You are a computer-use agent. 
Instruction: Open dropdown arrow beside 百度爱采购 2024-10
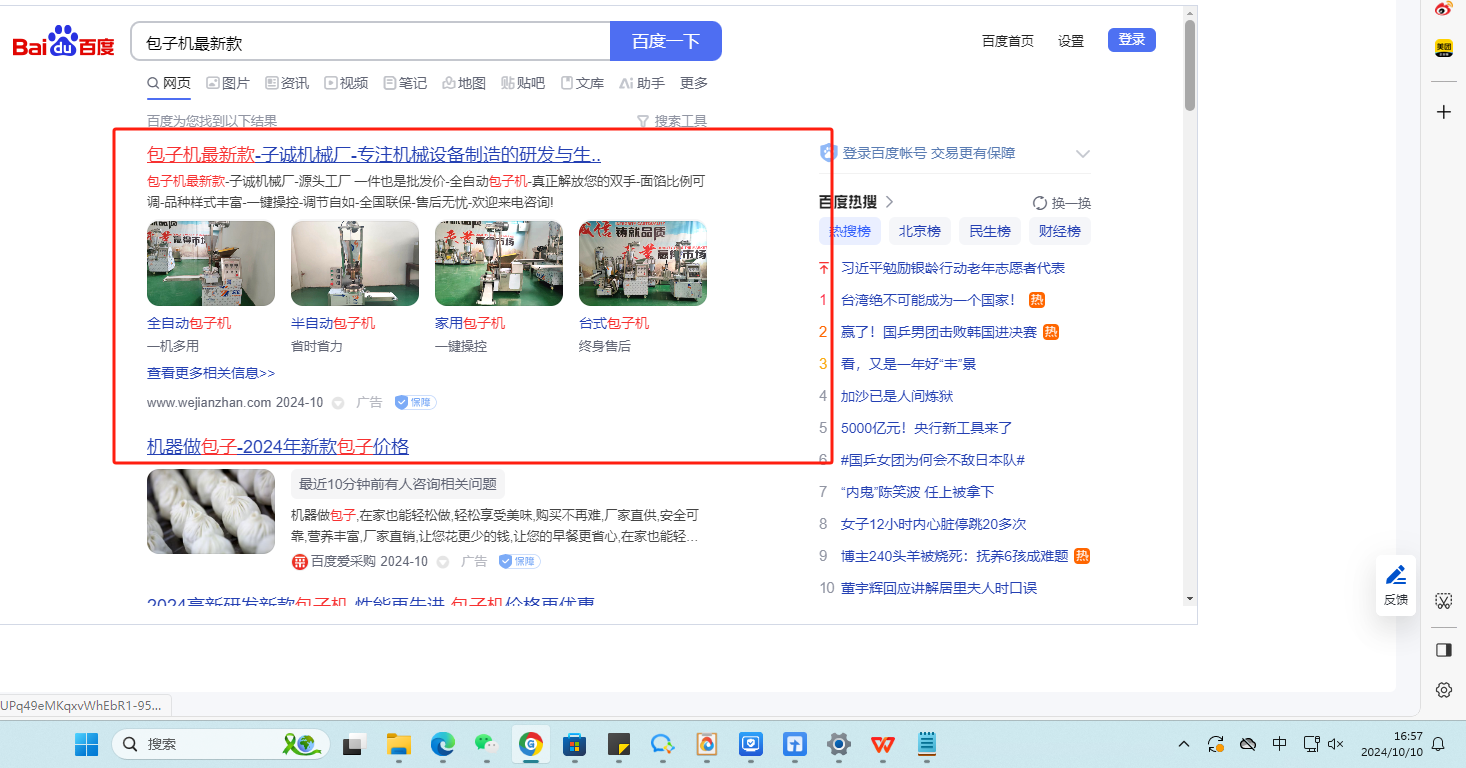click(442, 562)
